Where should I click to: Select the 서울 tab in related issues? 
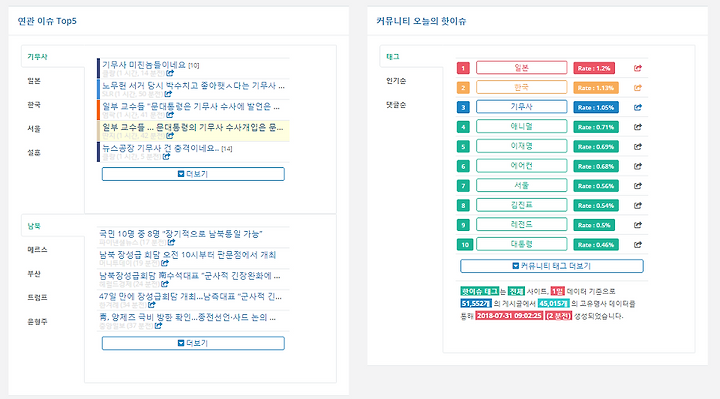pos(34,129)
